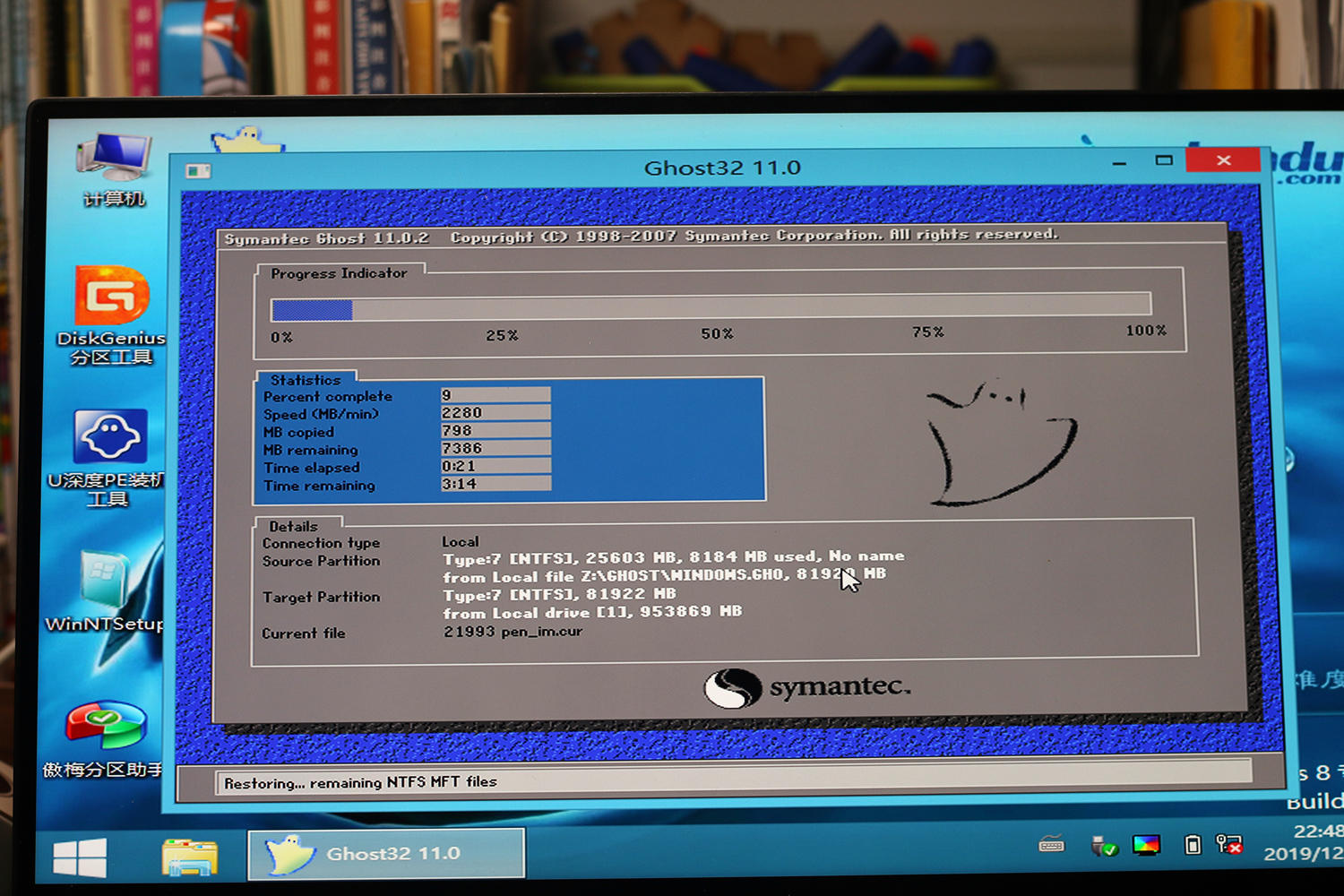
Task: Click the connection type value "Local"
Action: pos(461,541)
